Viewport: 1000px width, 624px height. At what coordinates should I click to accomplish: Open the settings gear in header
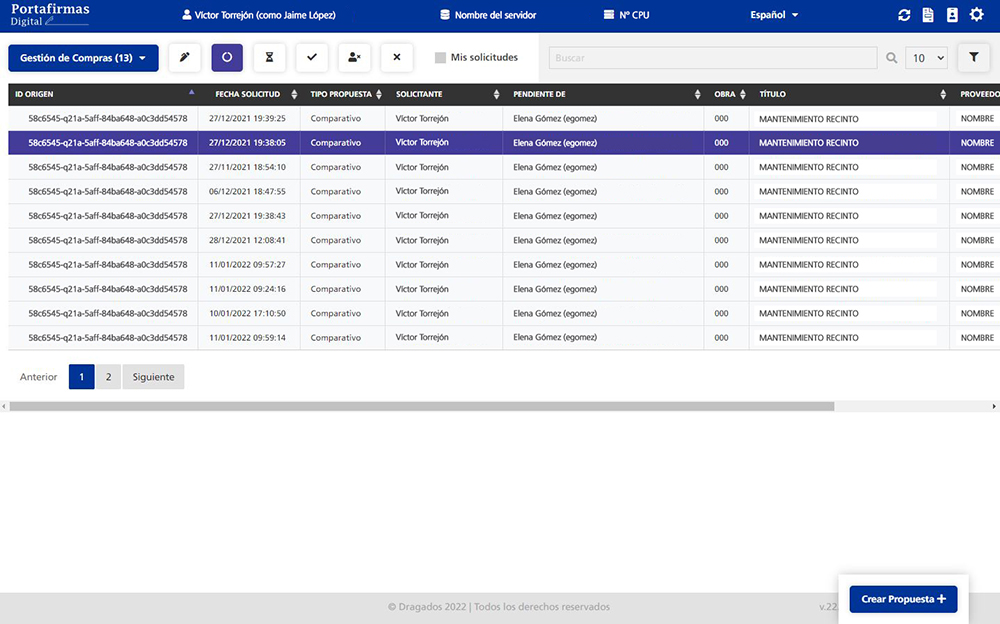tap(976, 15)
